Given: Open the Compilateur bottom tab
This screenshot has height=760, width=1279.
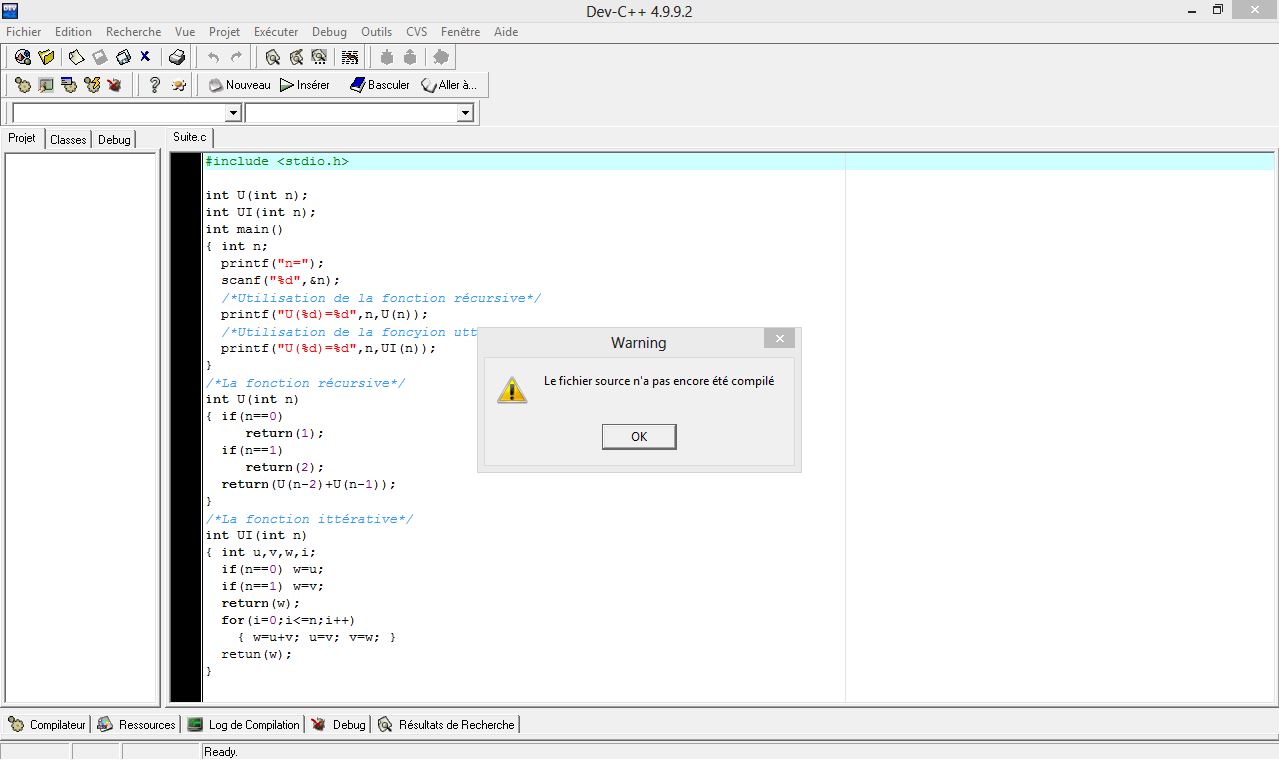Looking at the screenshot, I should pyautogui.click(x=47, y=724).
